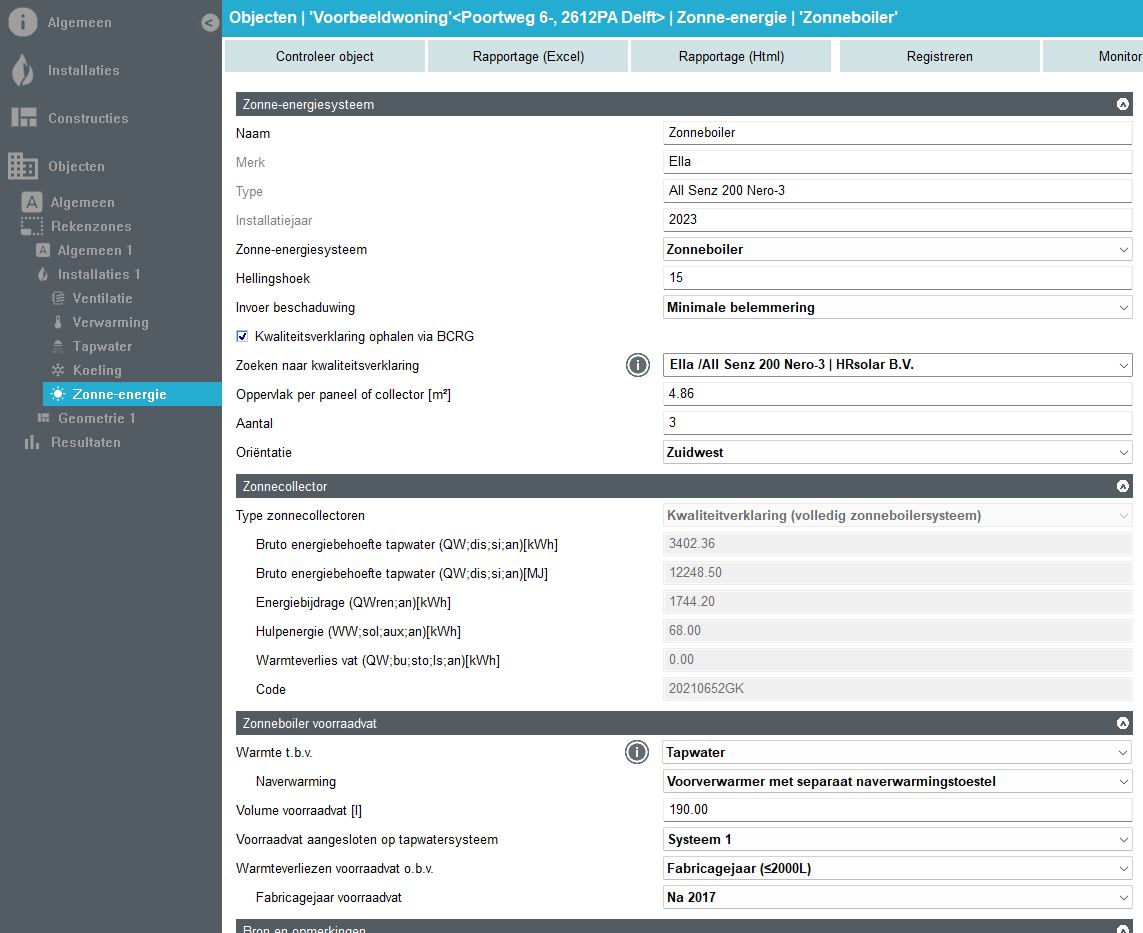Click the Hulpenergie value 68.00
This screenshot has height=933, width=1143.
click(684, 631)
